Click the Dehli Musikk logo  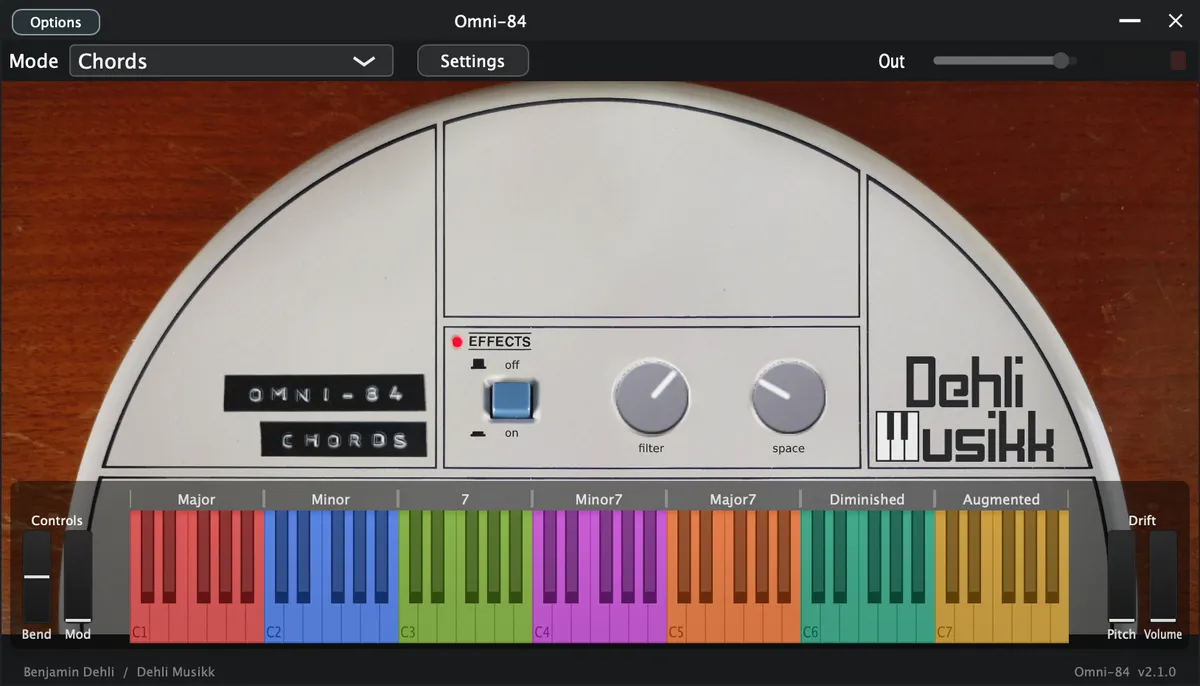coord(966,410)
